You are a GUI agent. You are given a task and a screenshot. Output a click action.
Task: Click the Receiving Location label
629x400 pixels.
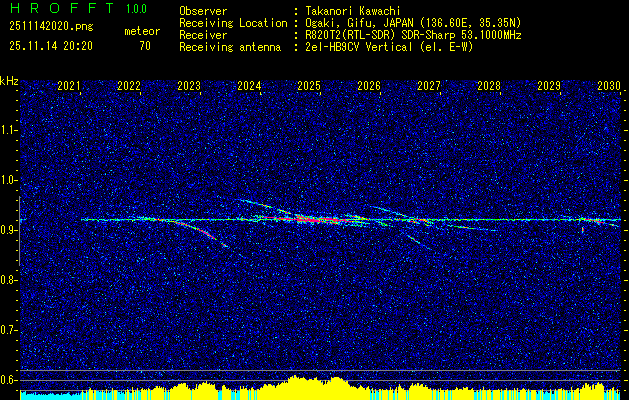pos(233,23)
